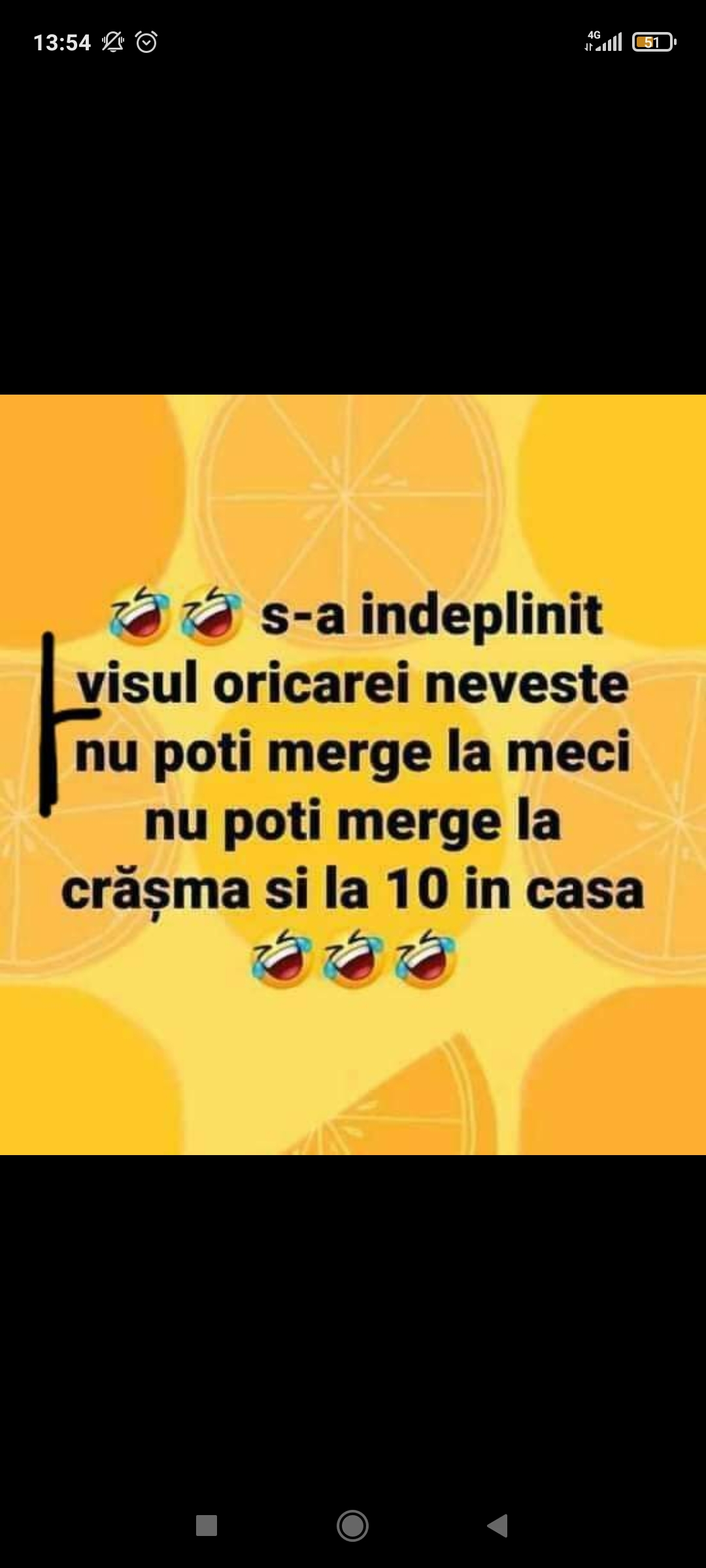Open recent apps with the square button
The width and height of the screenshot is (706, 1568).
pos(207,1526)
